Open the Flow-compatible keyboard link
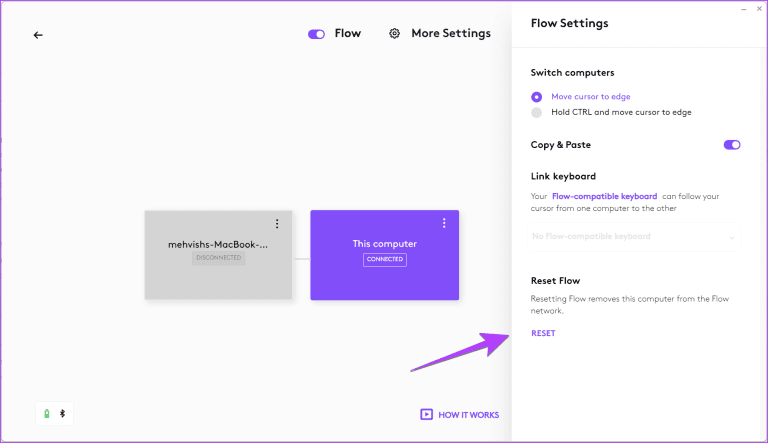Screen dimensions: 768x443 (x=604, y=196)
